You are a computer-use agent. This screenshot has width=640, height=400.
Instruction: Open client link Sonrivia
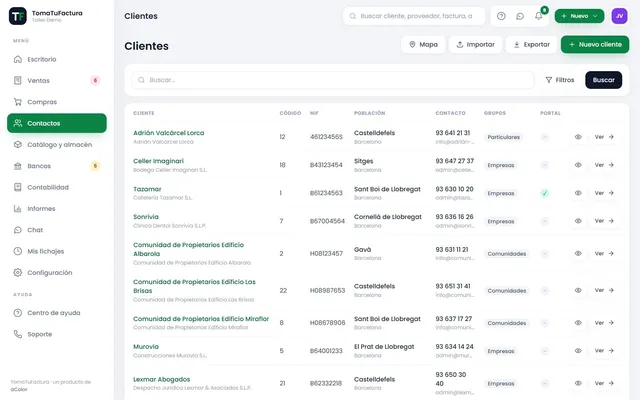[x=146, y=217]
